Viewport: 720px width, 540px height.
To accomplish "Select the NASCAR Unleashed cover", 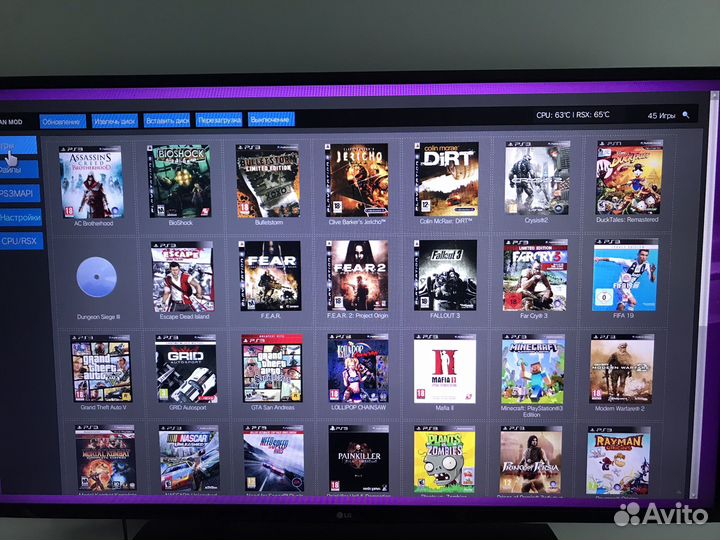I will (x=189, y=458).
